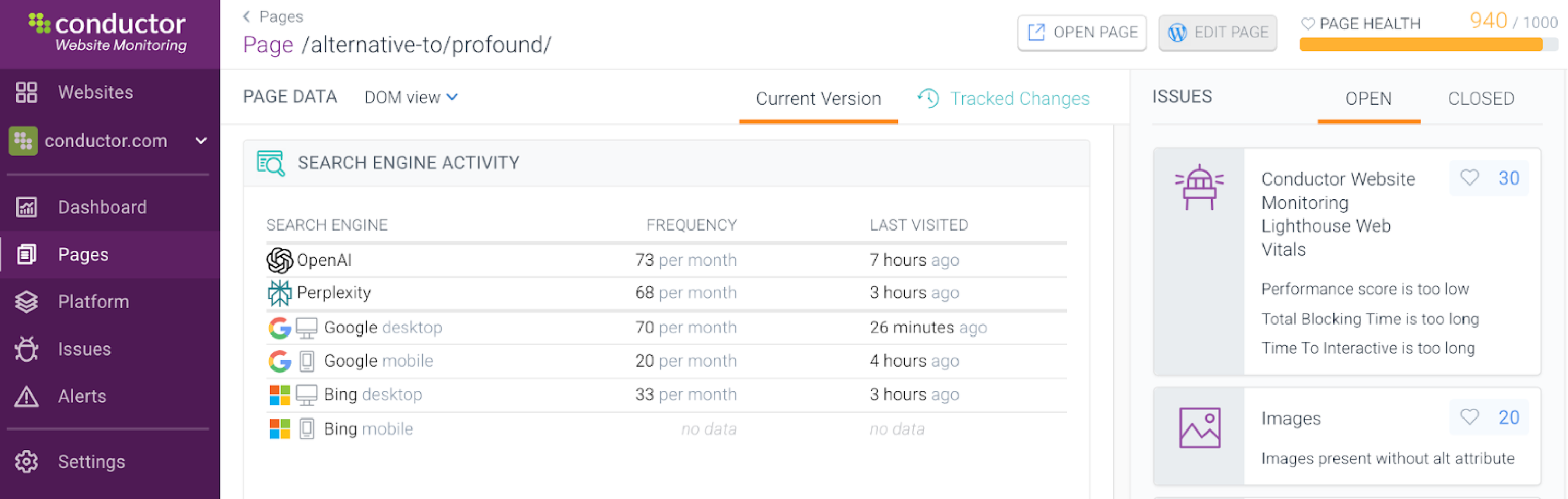
Task: Click 'Time To Interactive is too long' text
Action: (1368, 348)
